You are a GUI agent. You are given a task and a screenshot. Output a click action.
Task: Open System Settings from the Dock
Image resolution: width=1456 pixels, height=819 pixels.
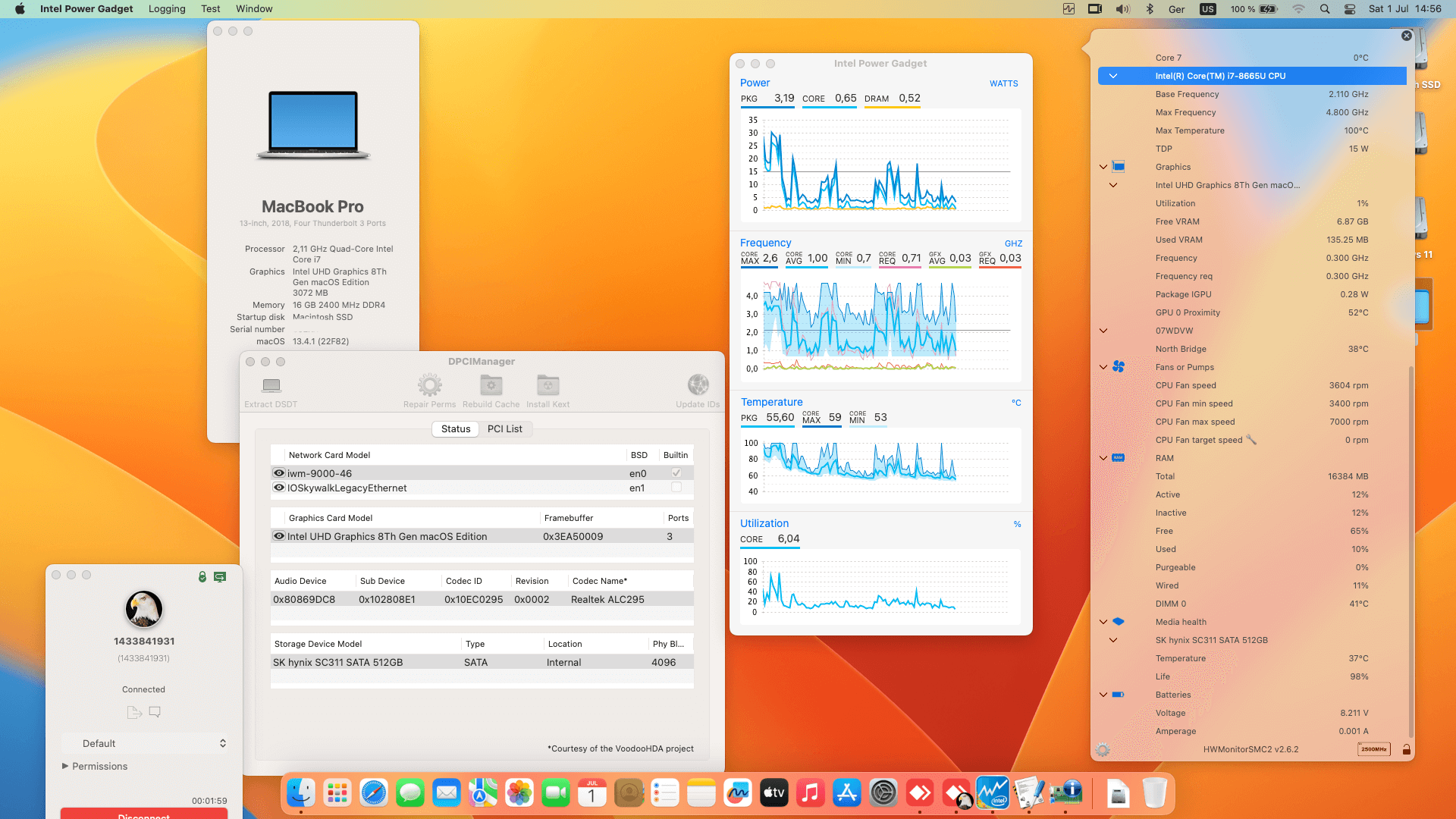pyautogui.click(x=883, y=793)
